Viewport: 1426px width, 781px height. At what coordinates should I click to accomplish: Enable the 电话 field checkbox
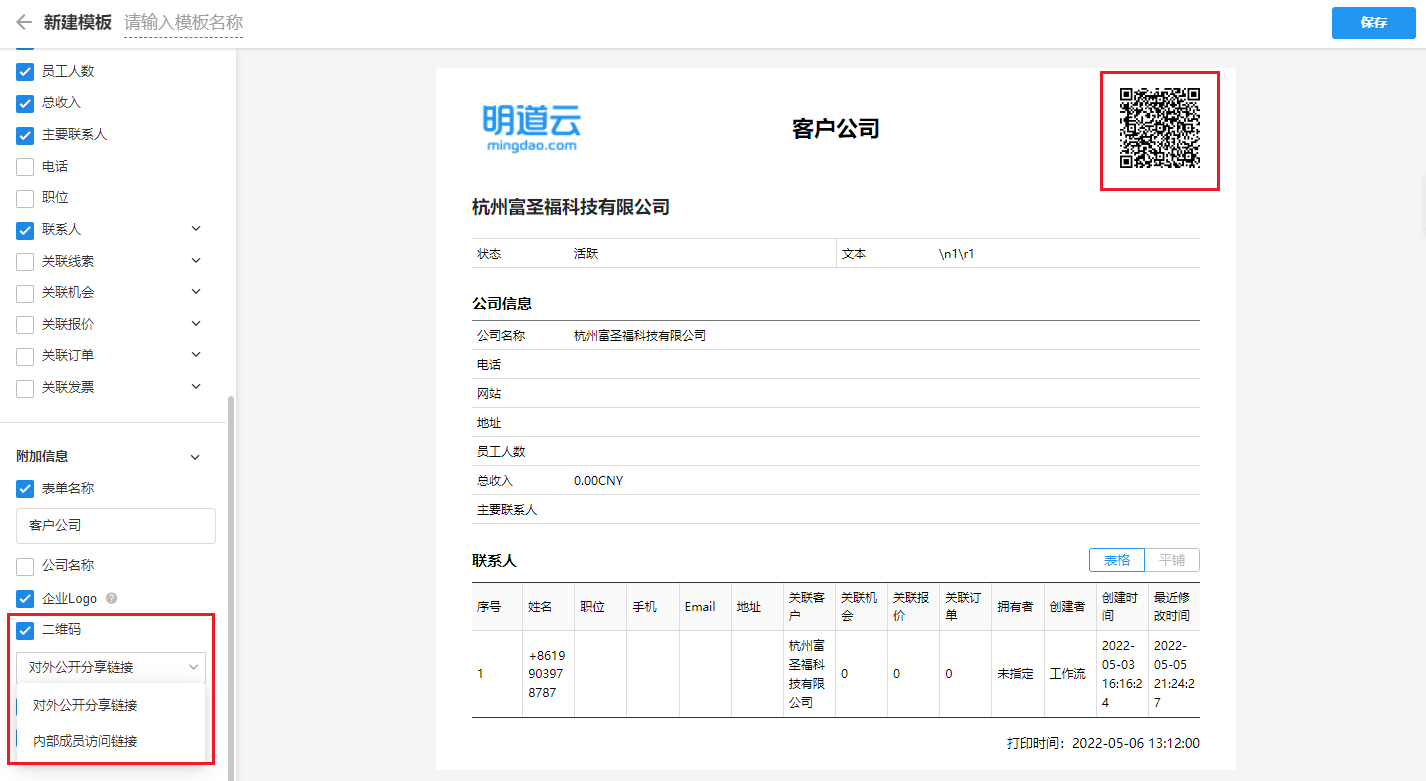coord(26,167)
